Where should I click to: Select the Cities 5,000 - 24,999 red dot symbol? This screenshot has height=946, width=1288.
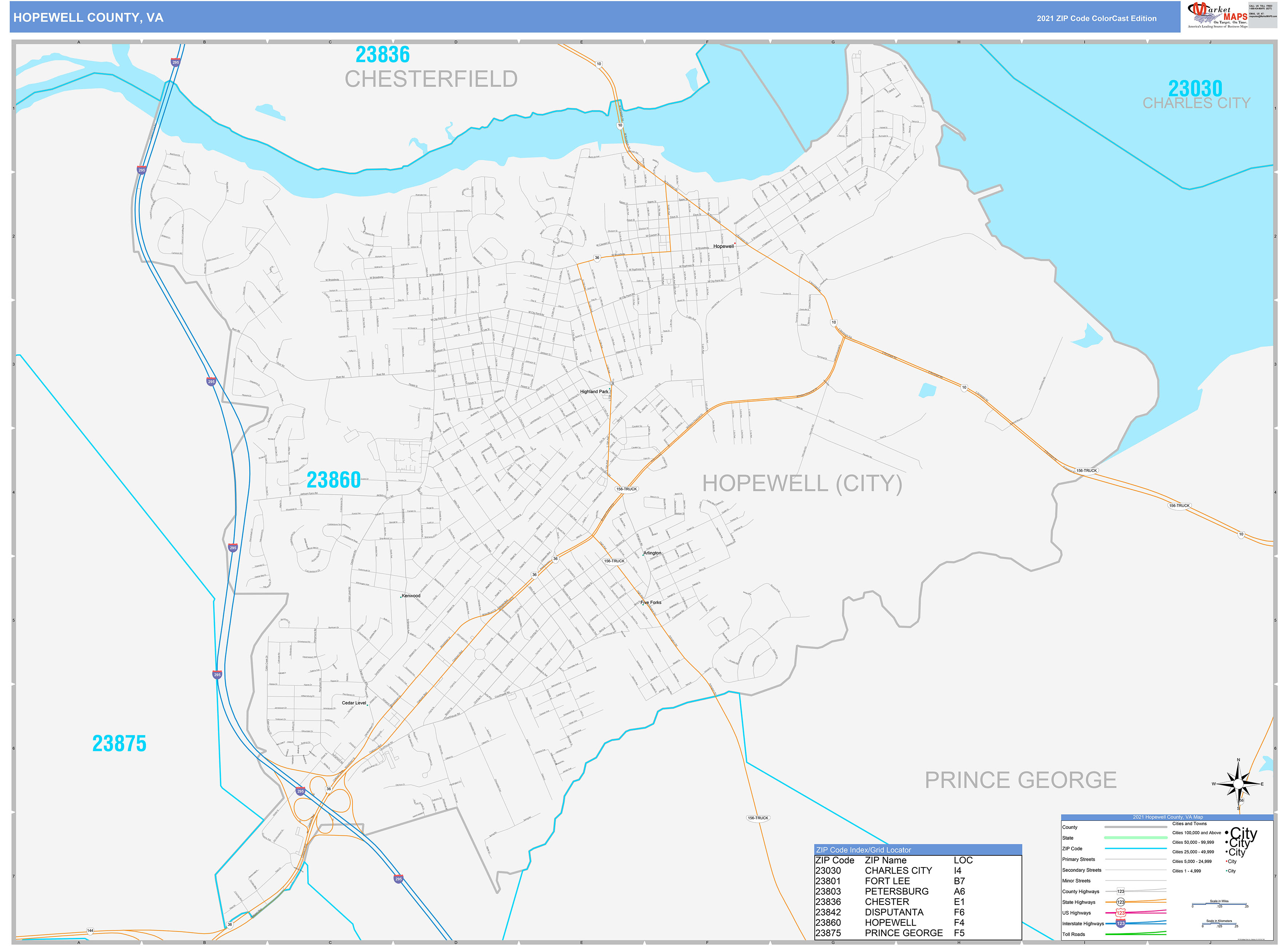click(x=1226, y=861)
